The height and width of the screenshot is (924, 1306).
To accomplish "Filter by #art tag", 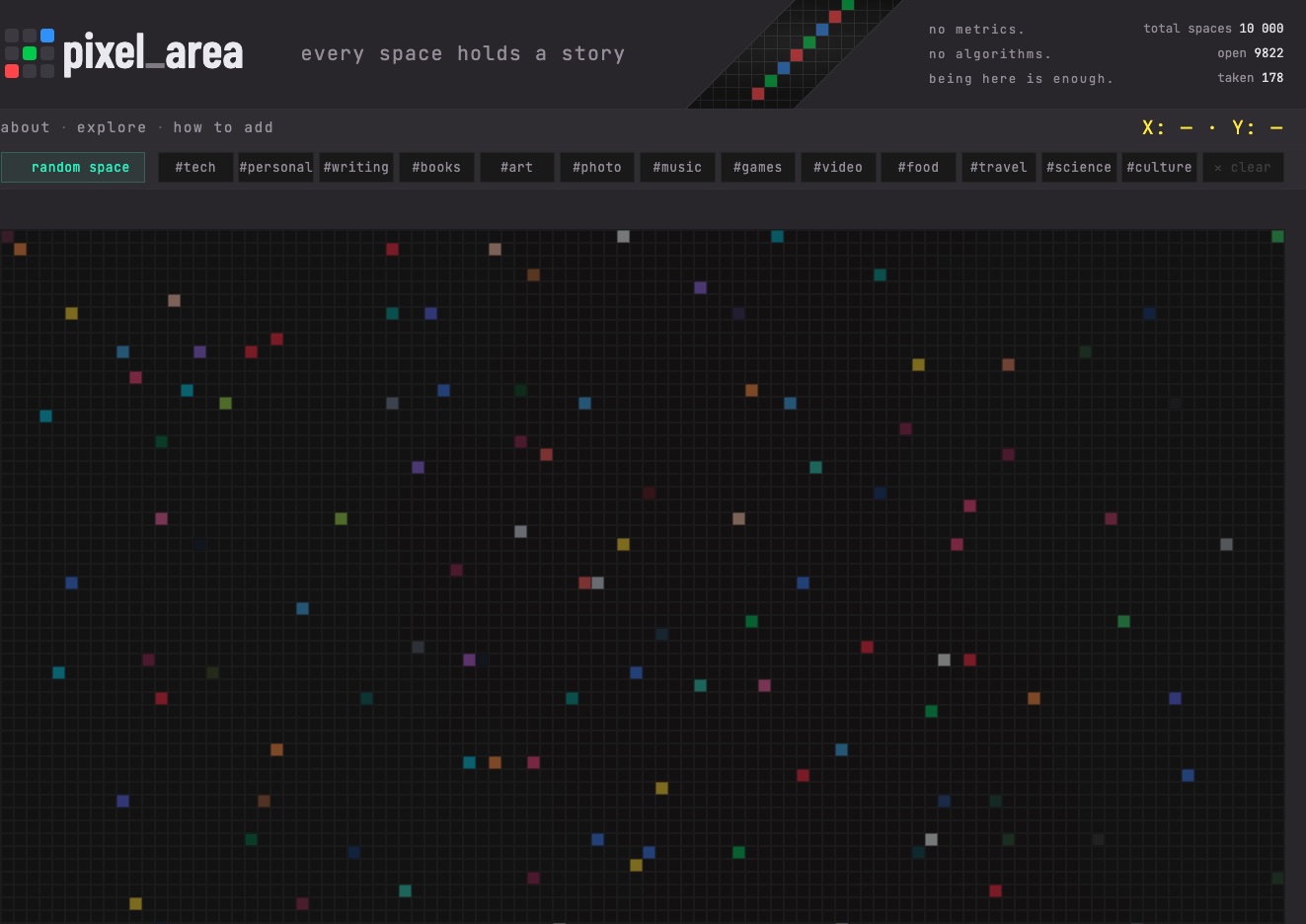I will (516, 167).
